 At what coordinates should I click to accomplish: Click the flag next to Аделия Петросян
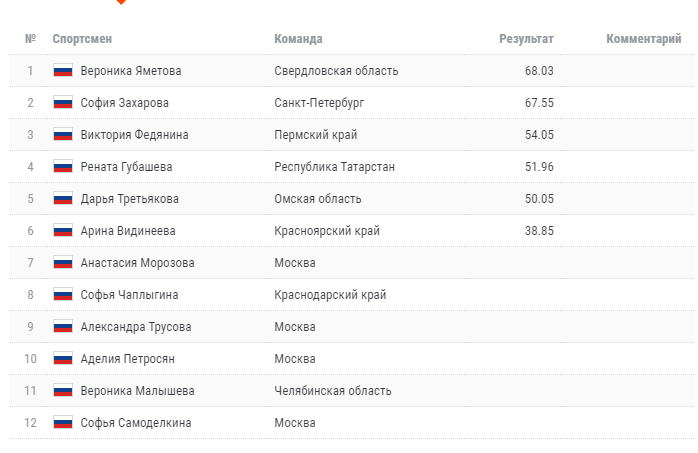63,359
